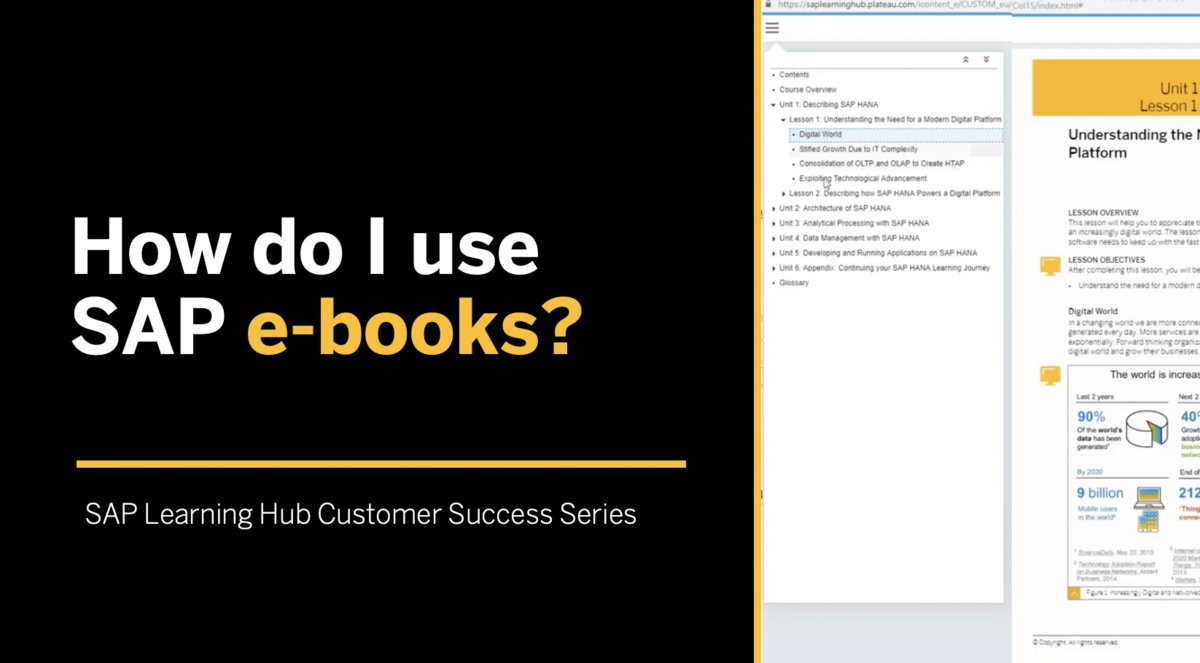This screenshot has width=1200, height=663.
Task: Expand Lesson 2 about SAP HANA digital platform
Action: [x=785, y=193]
